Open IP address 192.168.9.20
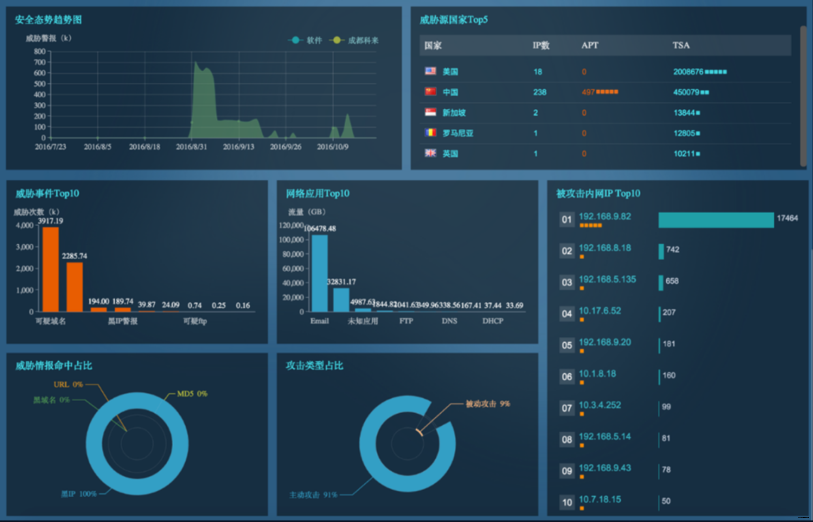 point(605,342)
